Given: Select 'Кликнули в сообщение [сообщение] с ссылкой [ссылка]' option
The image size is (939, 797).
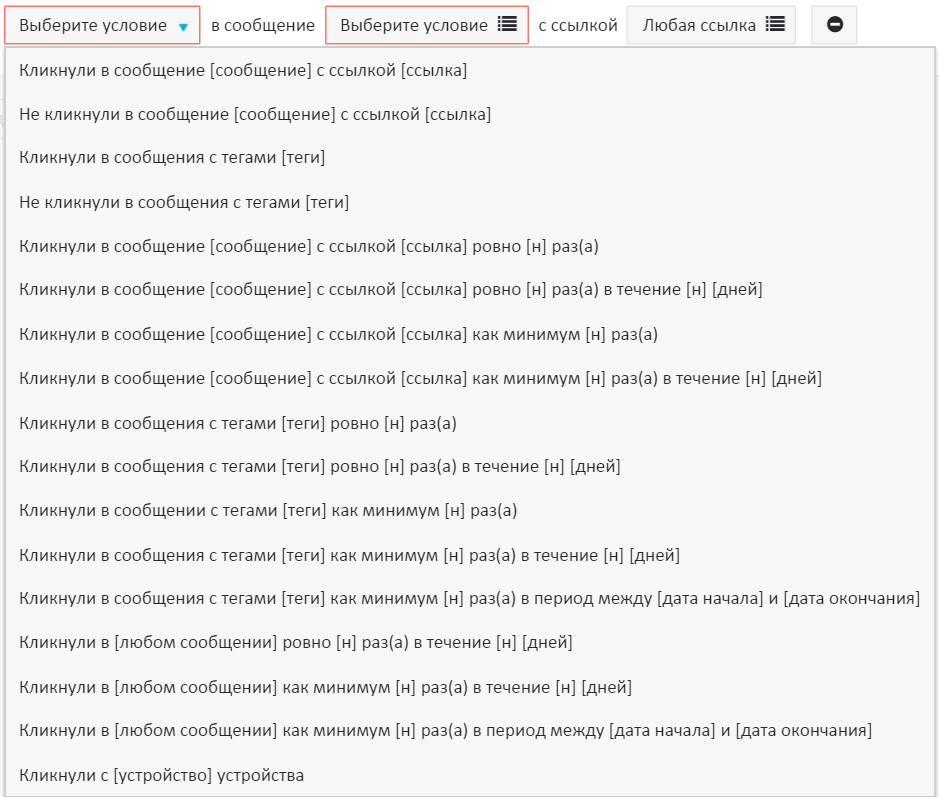Looking at the screenshot, I should pyautogui.click(x=243, y=71).
